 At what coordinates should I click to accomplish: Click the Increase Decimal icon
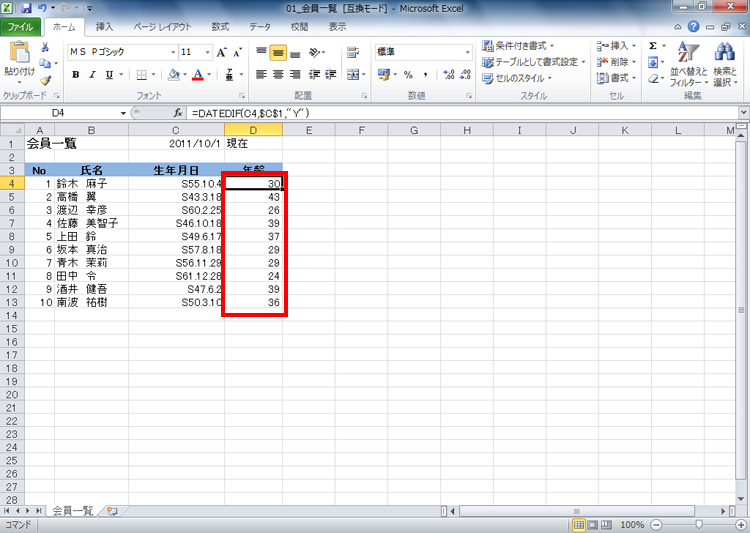pyautogui.click(x=449, y=75)
